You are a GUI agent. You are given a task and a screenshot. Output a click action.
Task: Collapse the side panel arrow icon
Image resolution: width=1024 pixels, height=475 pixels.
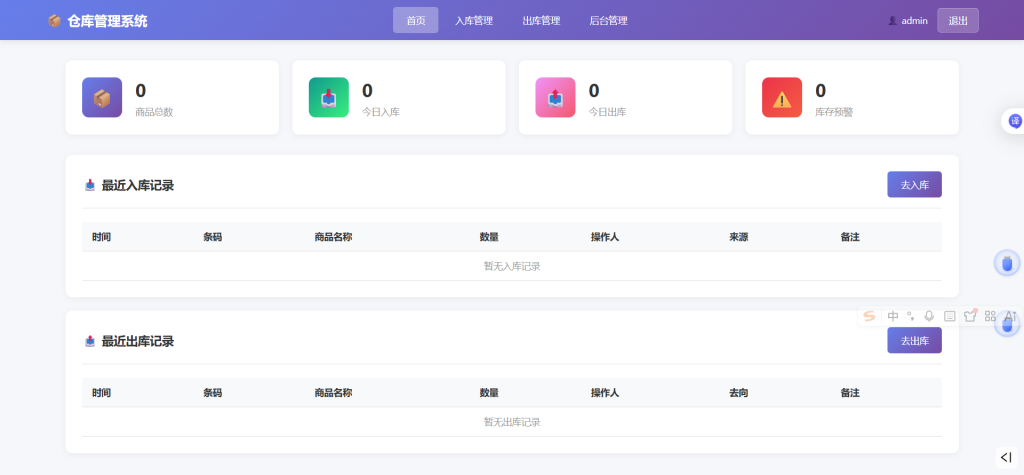coord(1006,457)
